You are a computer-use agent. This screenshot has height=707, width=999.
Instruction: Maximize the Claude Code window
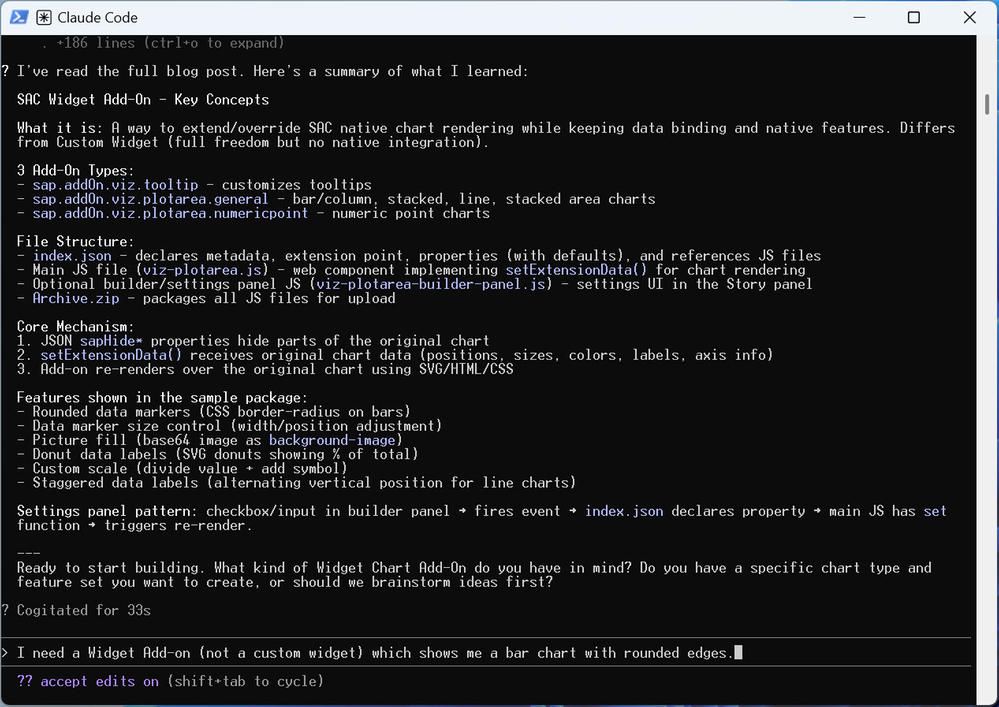914,17
